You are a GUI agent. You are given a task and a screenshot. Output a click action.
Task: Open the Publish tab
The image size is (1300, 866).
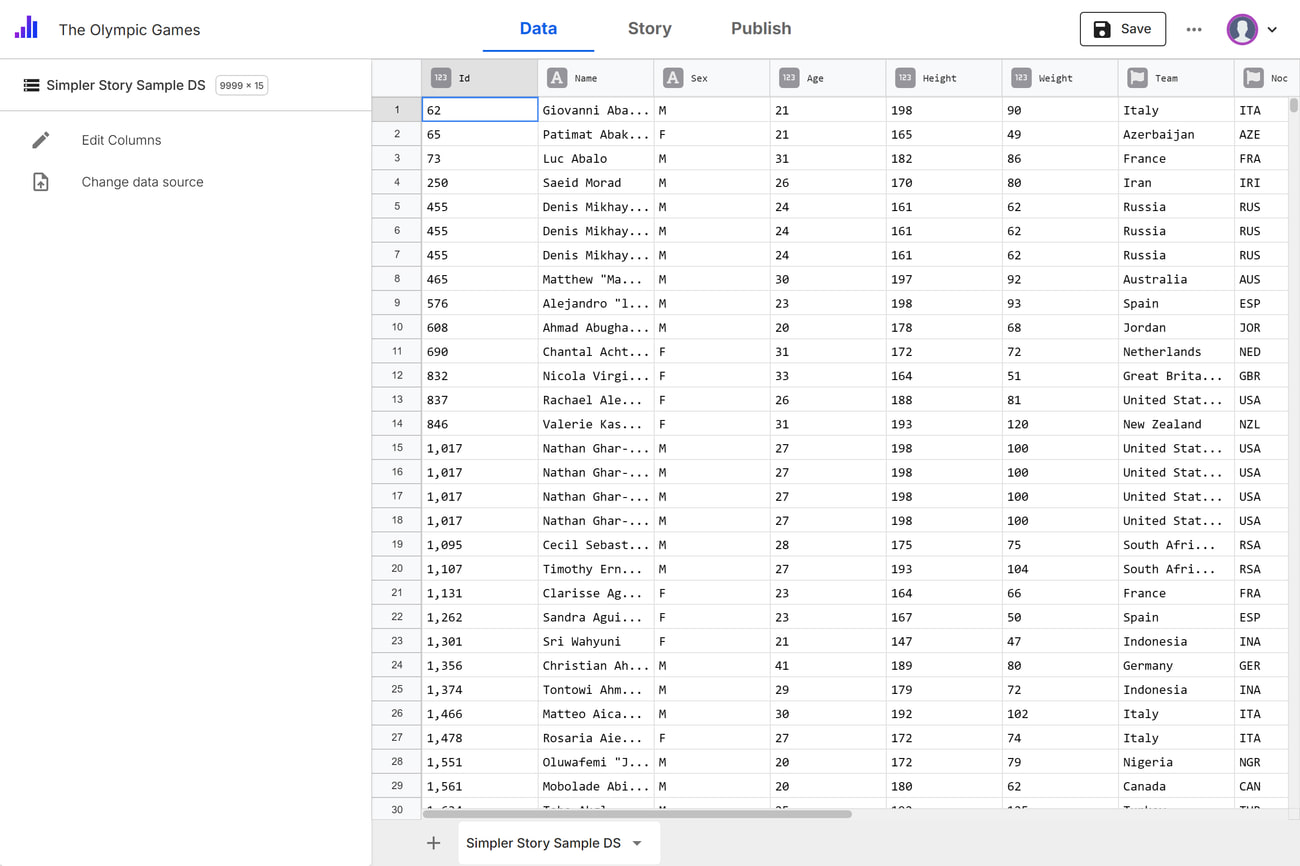pos(761,29)
